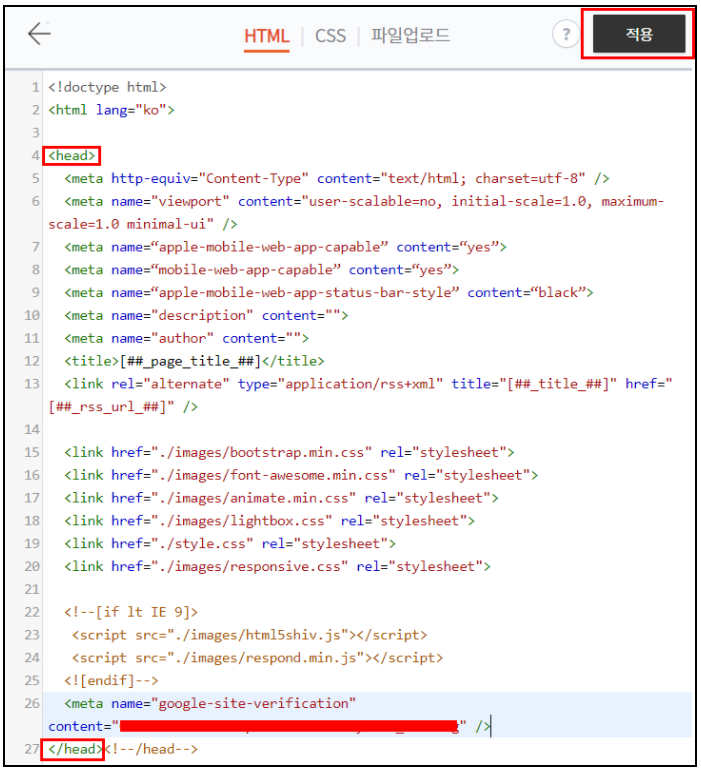Click the <!doctype html> line
Screen dimensions: 701x770
[x=107, y=87]
